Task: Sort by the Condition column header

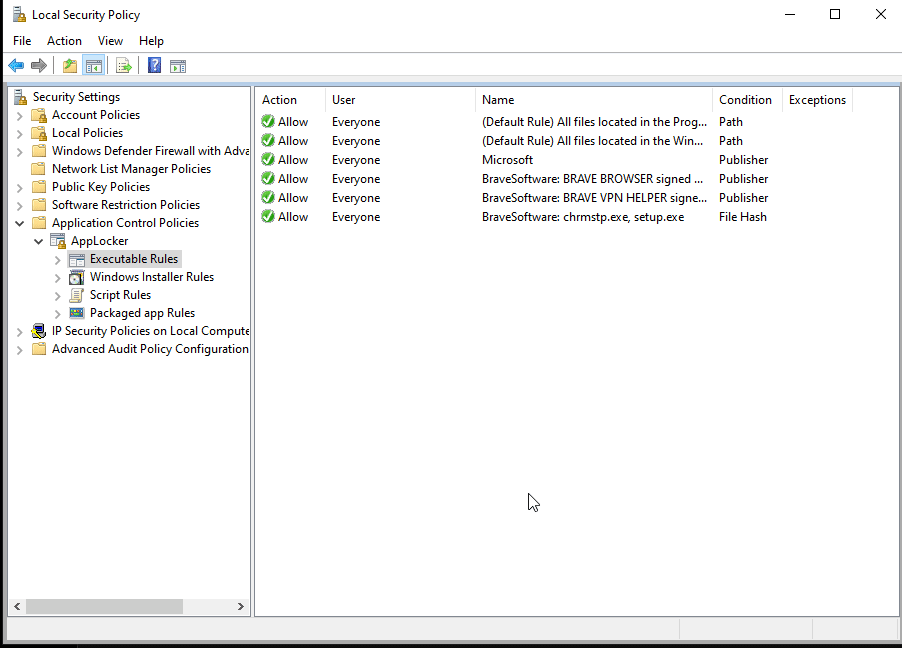Action: click(x=747, y=100)
